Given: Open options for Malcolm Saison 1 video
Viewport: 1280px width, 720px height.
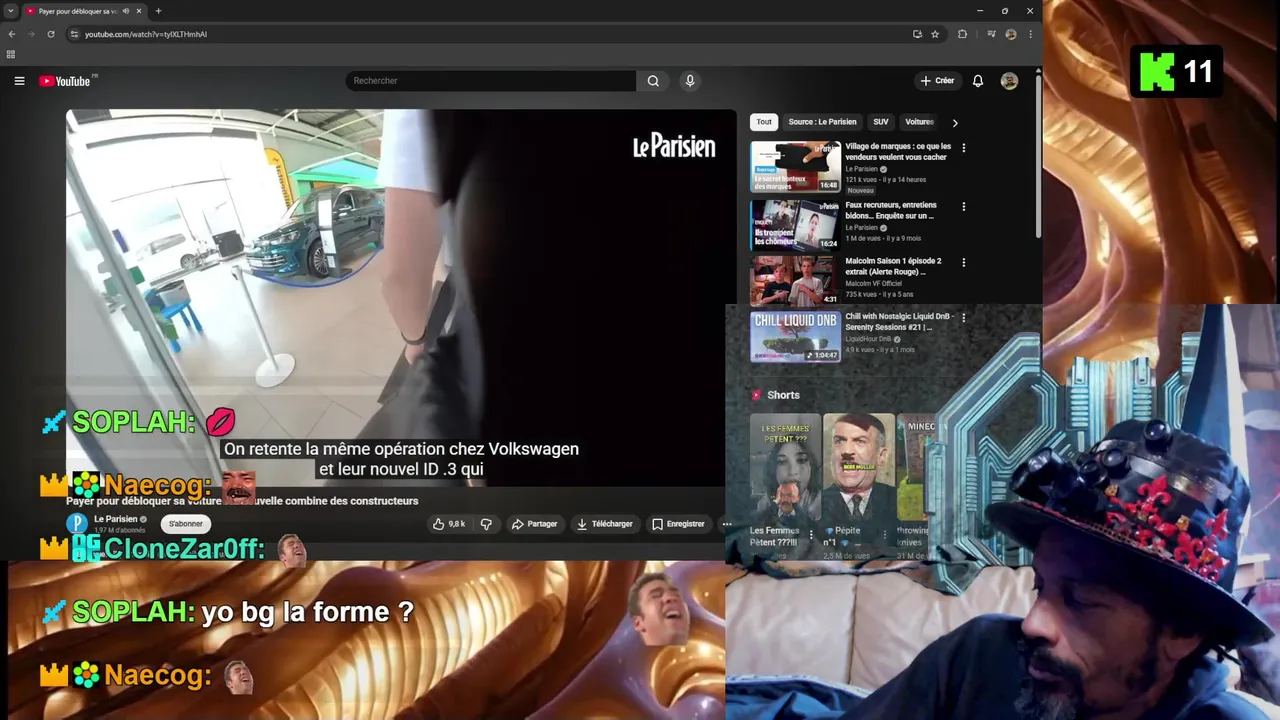Looking at the screenshot, I should coord(964,262).
